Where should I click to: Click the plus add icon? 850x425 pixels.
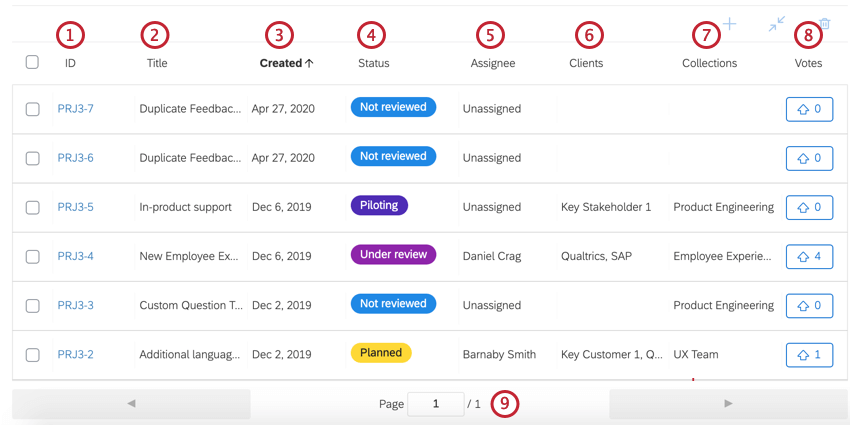pos(730,24)
